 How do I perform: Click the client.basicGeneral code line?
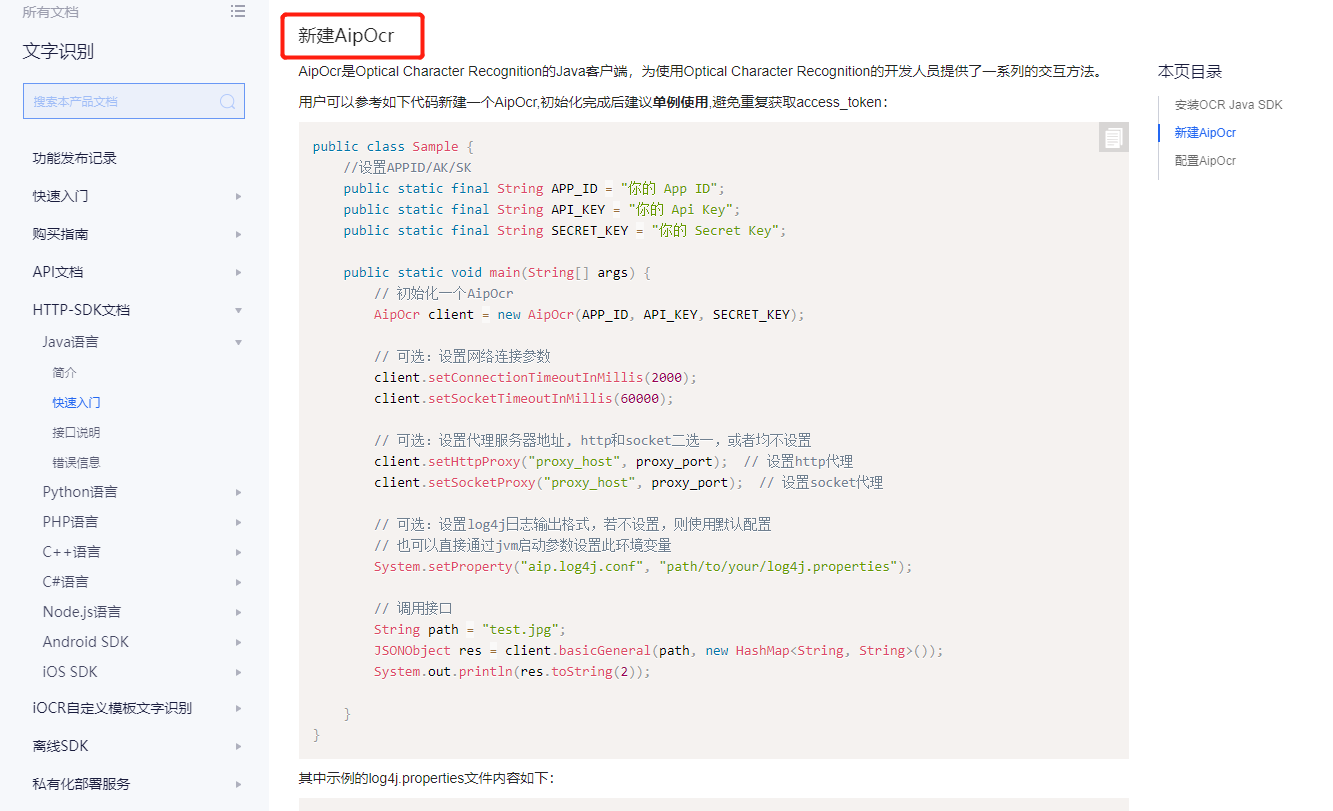tap(659, 651)
